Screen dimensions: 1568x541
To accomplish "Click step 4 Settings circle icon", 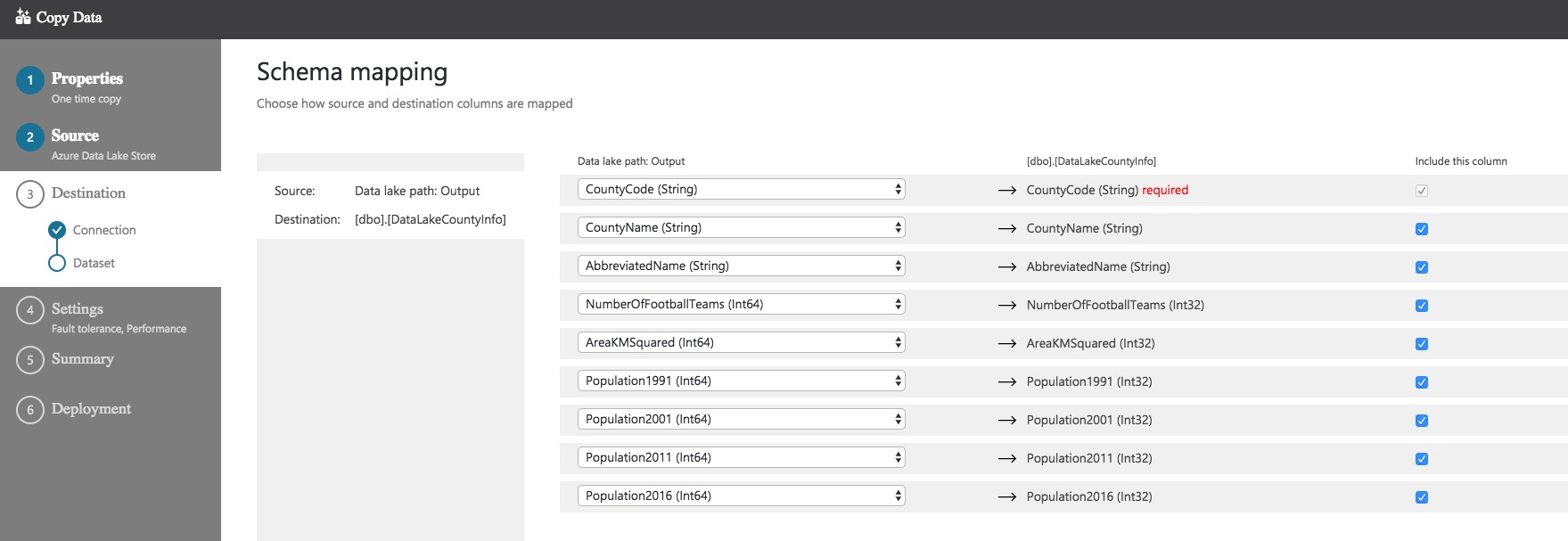I will [30, 310].
